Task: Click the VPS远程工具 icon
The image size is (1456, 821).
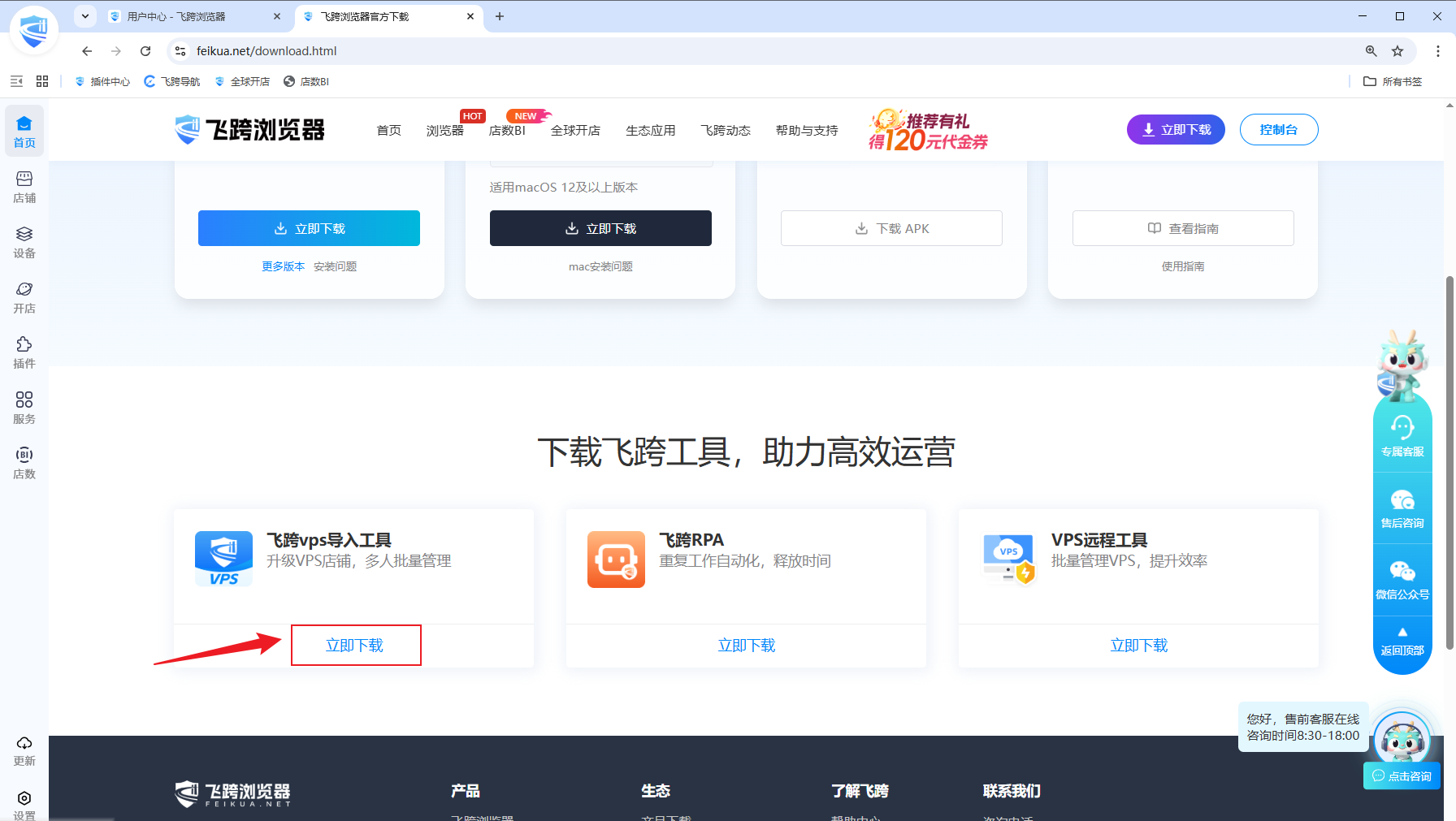Action: click(1008, 559)
